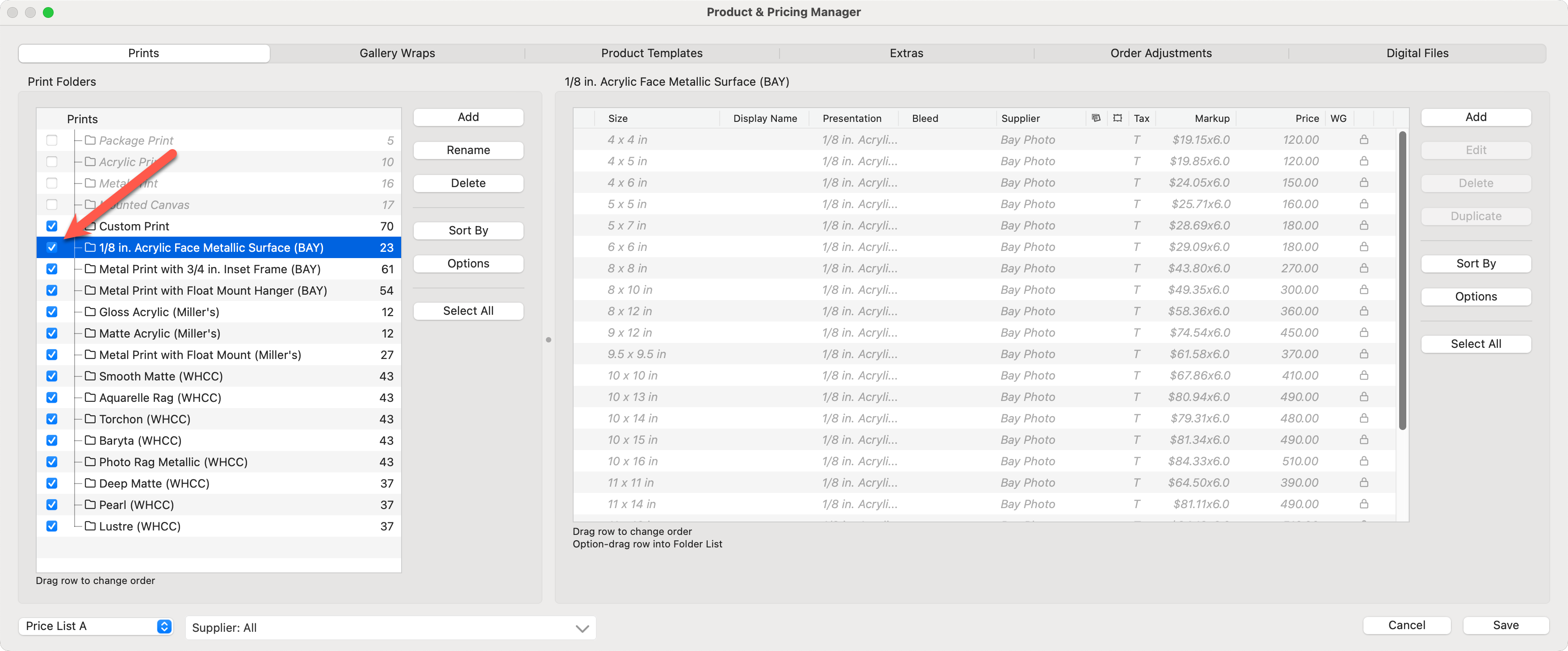Click the frame column header icon
Viewport: 1568px width, 651px height.
pyautogui.click(x=1118, y=118)
